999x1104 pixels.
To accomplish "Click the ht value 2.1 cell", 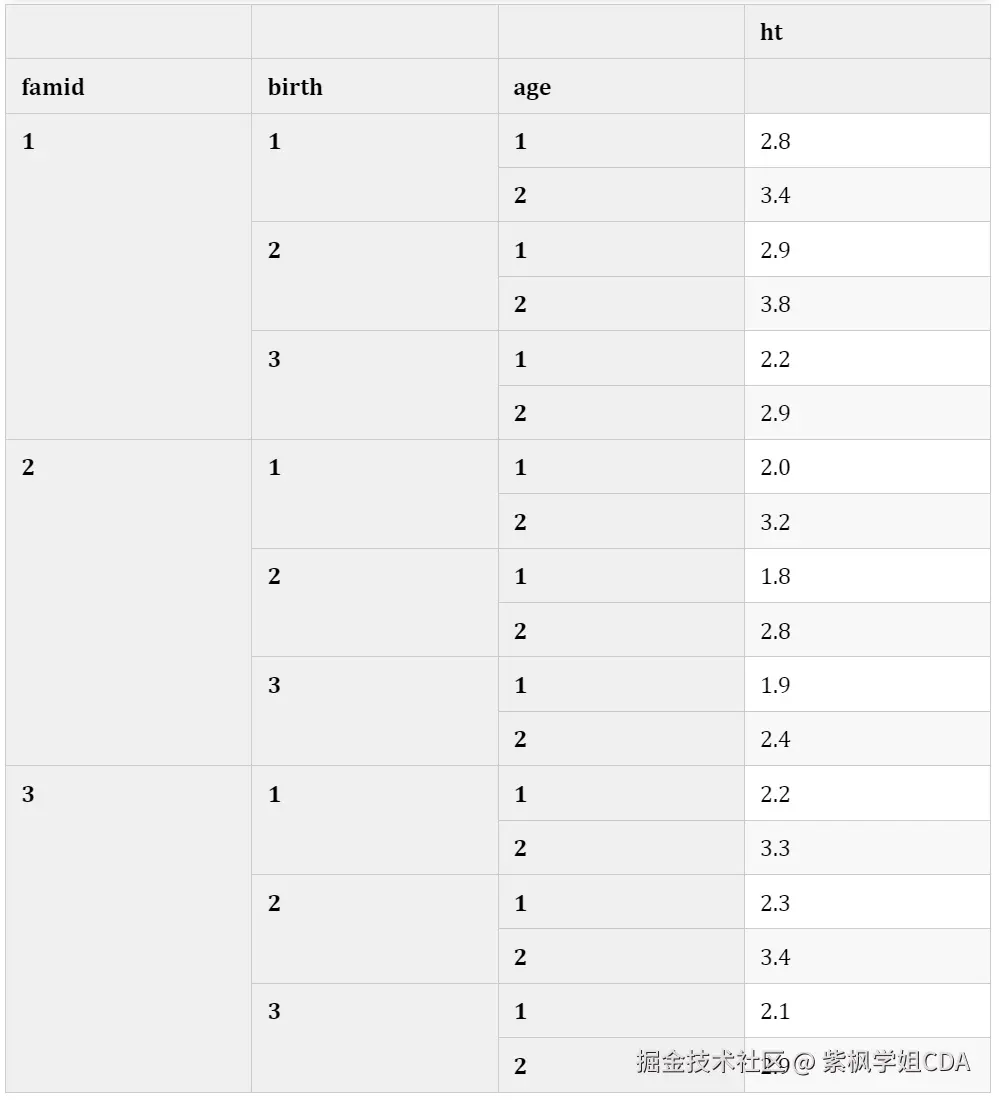I will (x=775, y=1011).
